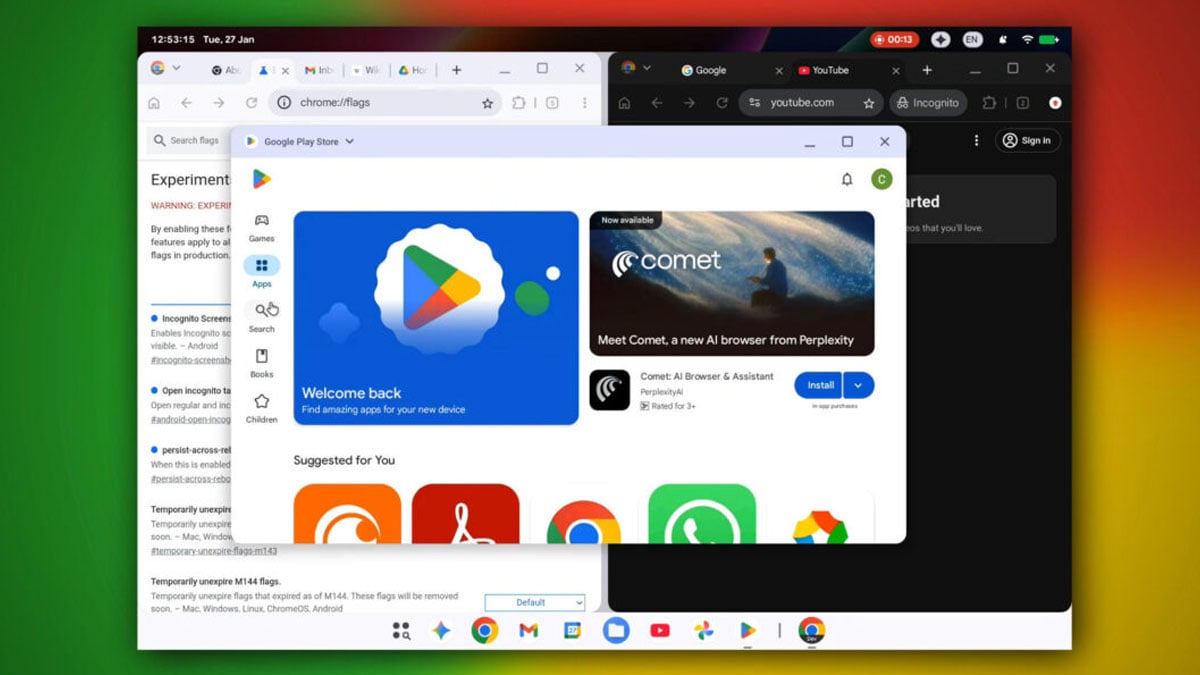Open Google Photos from the shelf
1200x675 pixels.
703,630
